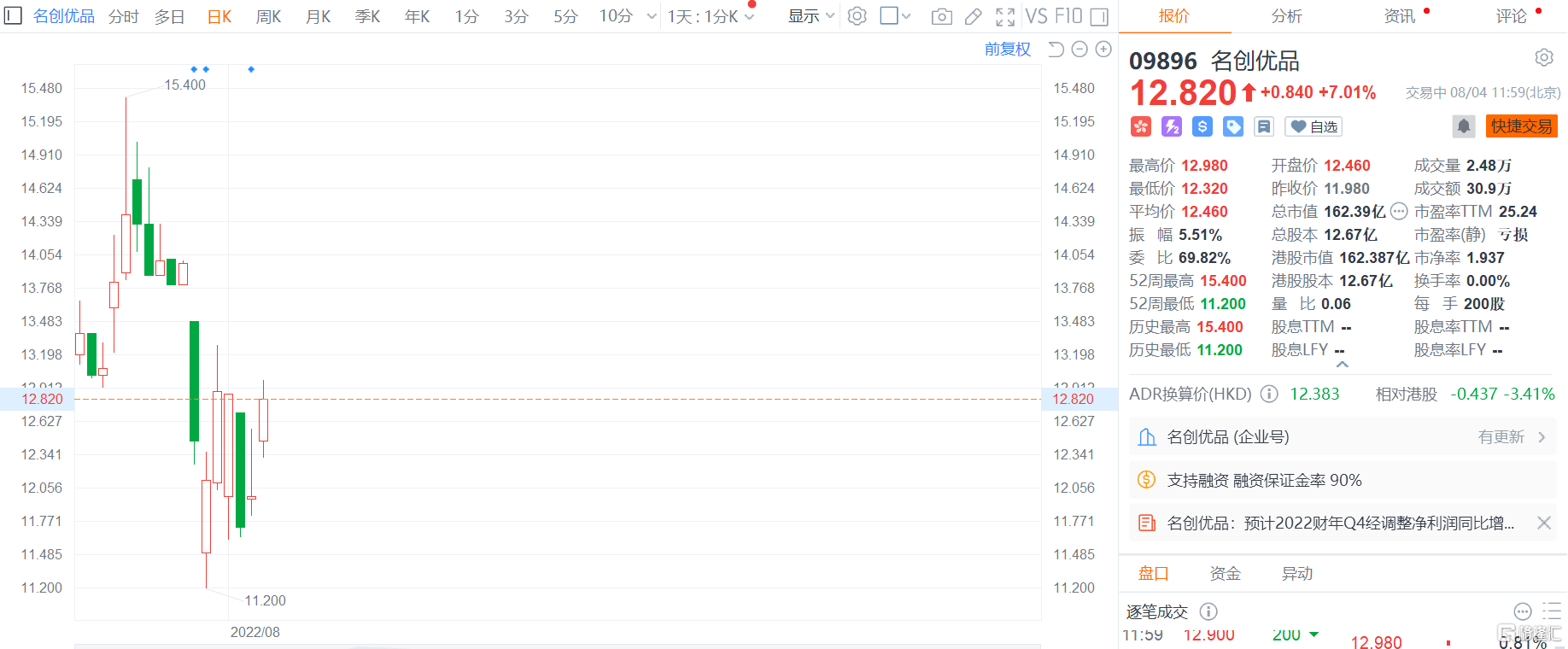Select 月K monthly candlestick tab
This screenshot has width=1568, height=649.
[x=318, y=16]
